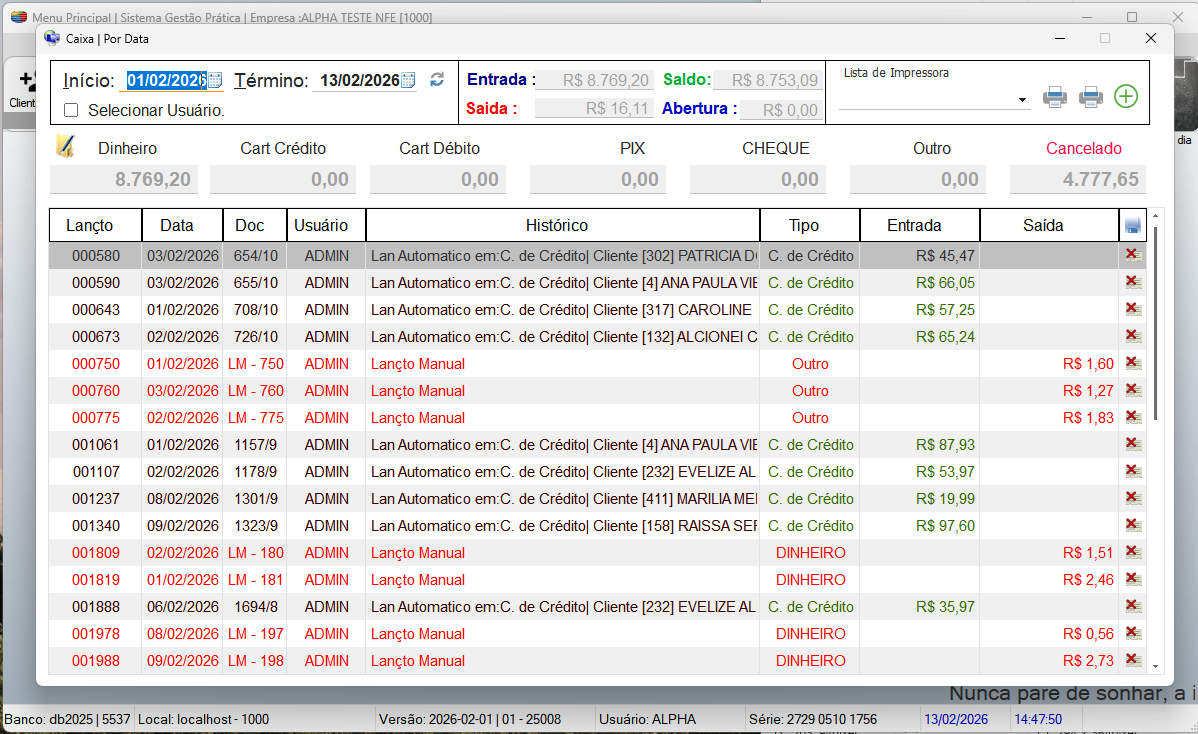
Task: Click the Dinheiro total field showing 8.769,20
Action: [x=124, y=180]
